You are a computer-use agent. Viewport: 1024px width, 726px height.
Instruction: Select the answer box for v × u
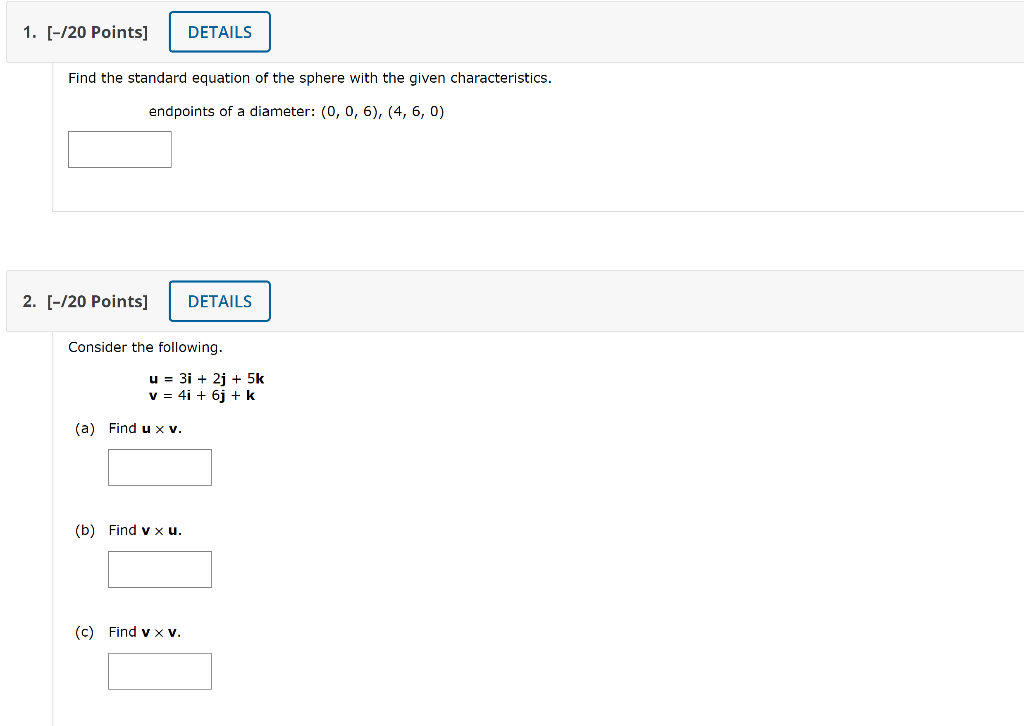pos(159,568)
